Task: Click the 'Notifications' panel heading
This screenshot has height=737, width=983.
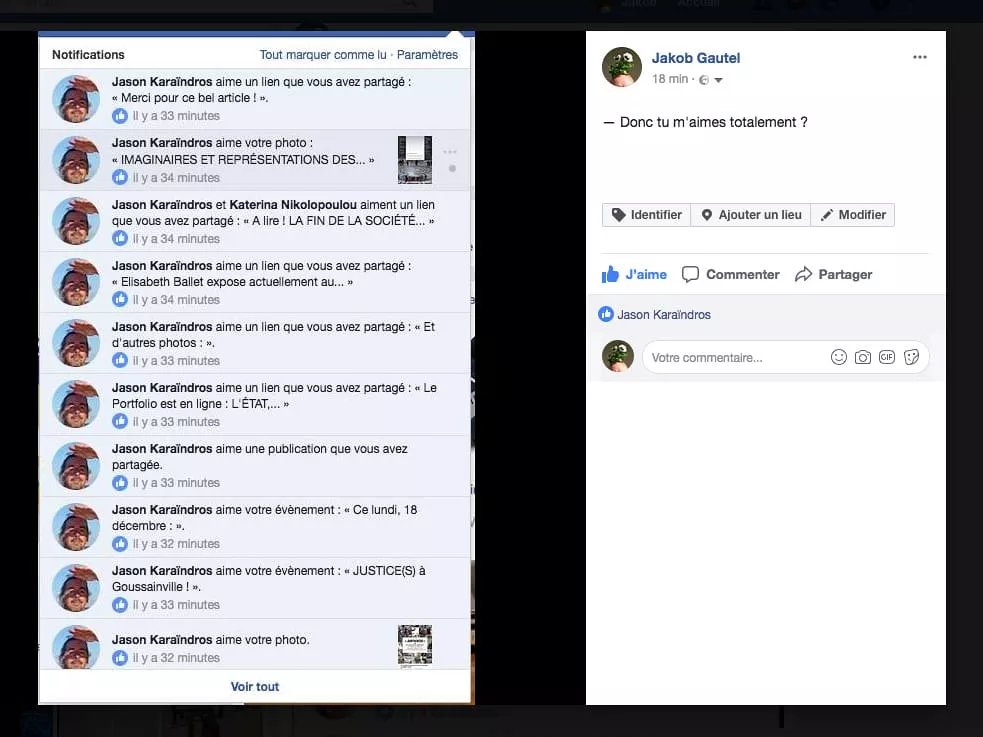Action: [88, 55]
